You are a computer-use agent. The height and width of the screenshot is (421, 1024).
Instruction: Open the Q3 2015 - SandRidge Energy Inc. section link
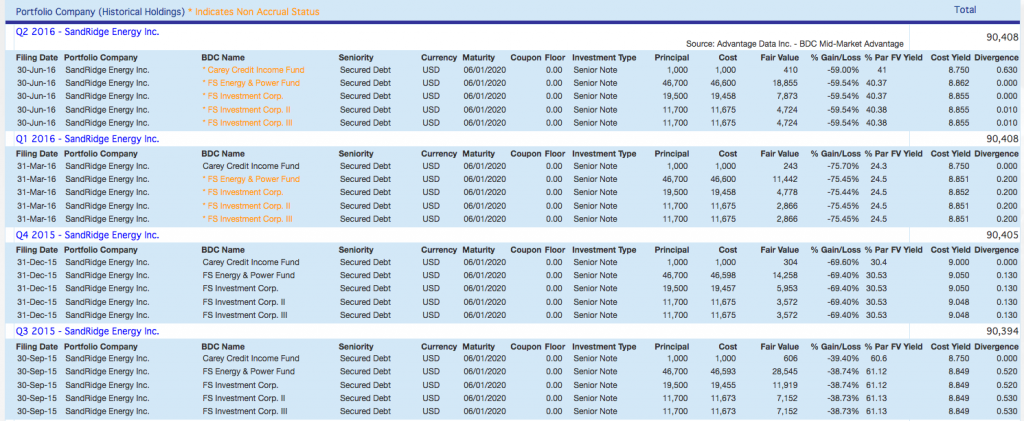coord(88,332)
